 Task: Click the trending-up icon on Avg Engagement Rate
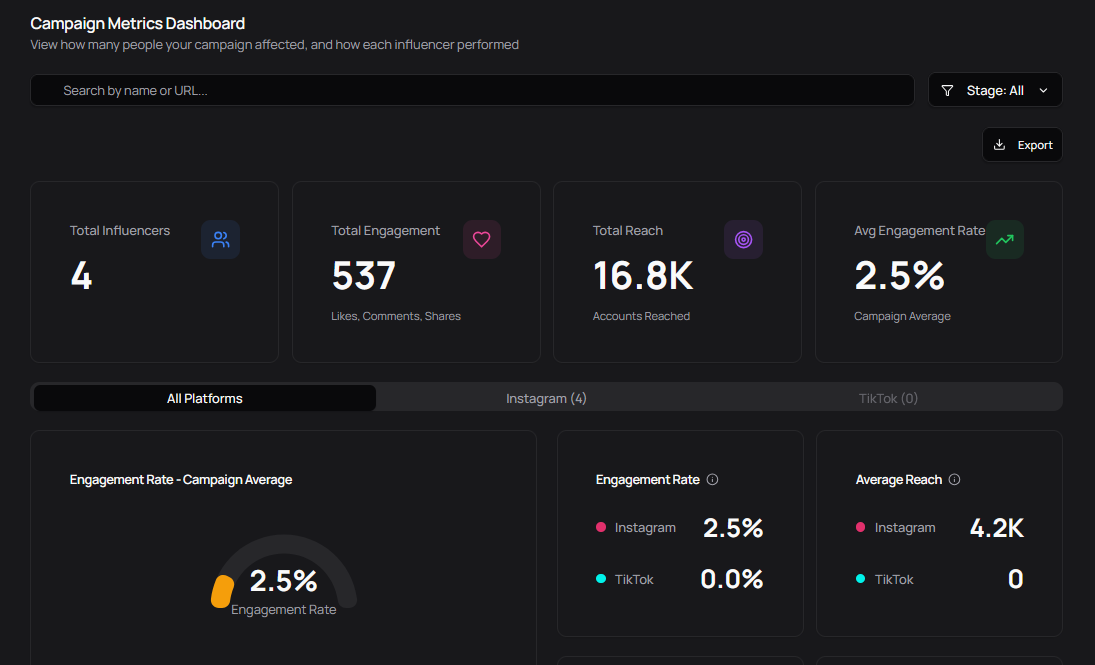pyautogui.click(x=1005, y=239)
